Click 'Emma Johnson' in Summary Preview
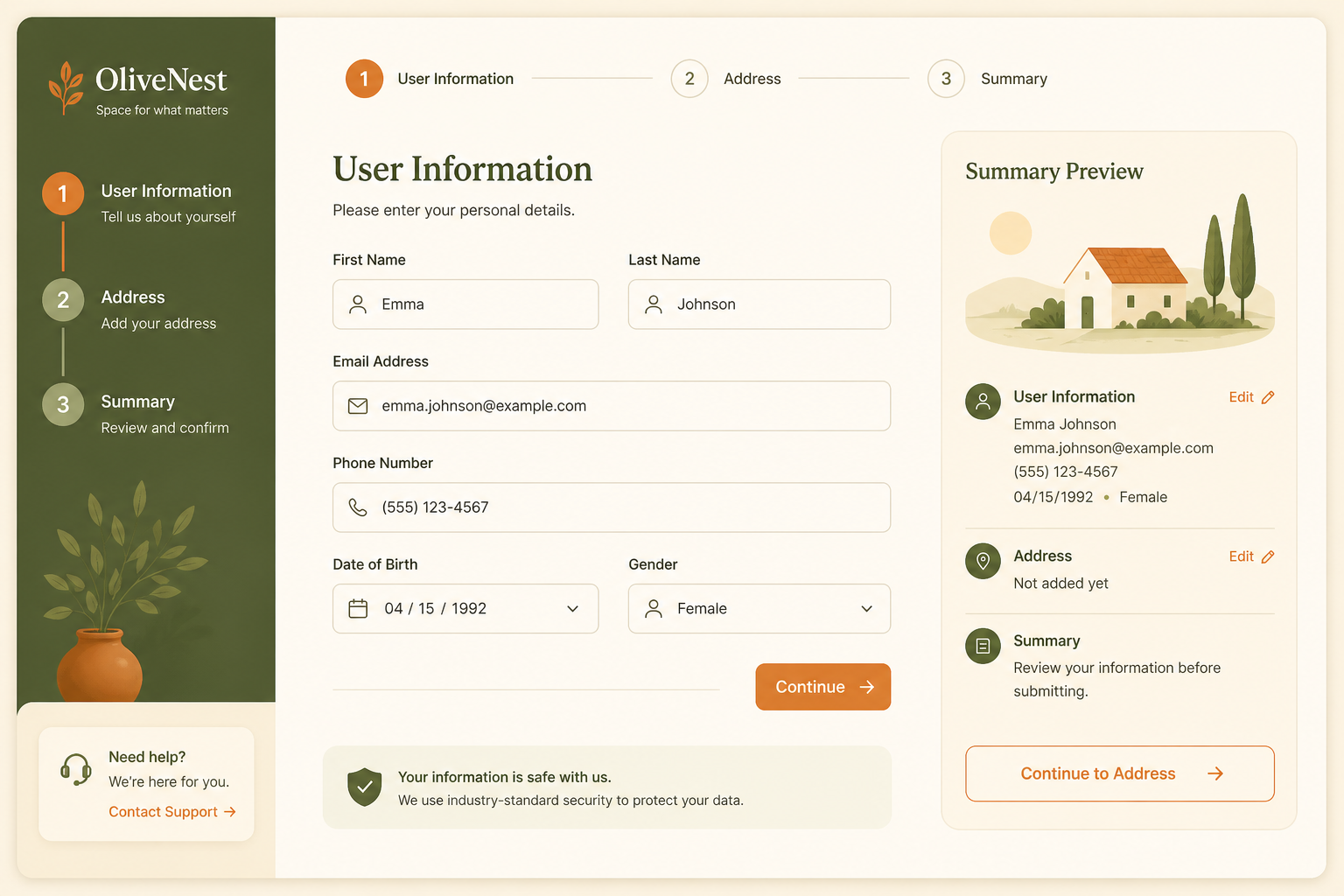Screen dimensions: 1344x896 (x=1065, y=424)
